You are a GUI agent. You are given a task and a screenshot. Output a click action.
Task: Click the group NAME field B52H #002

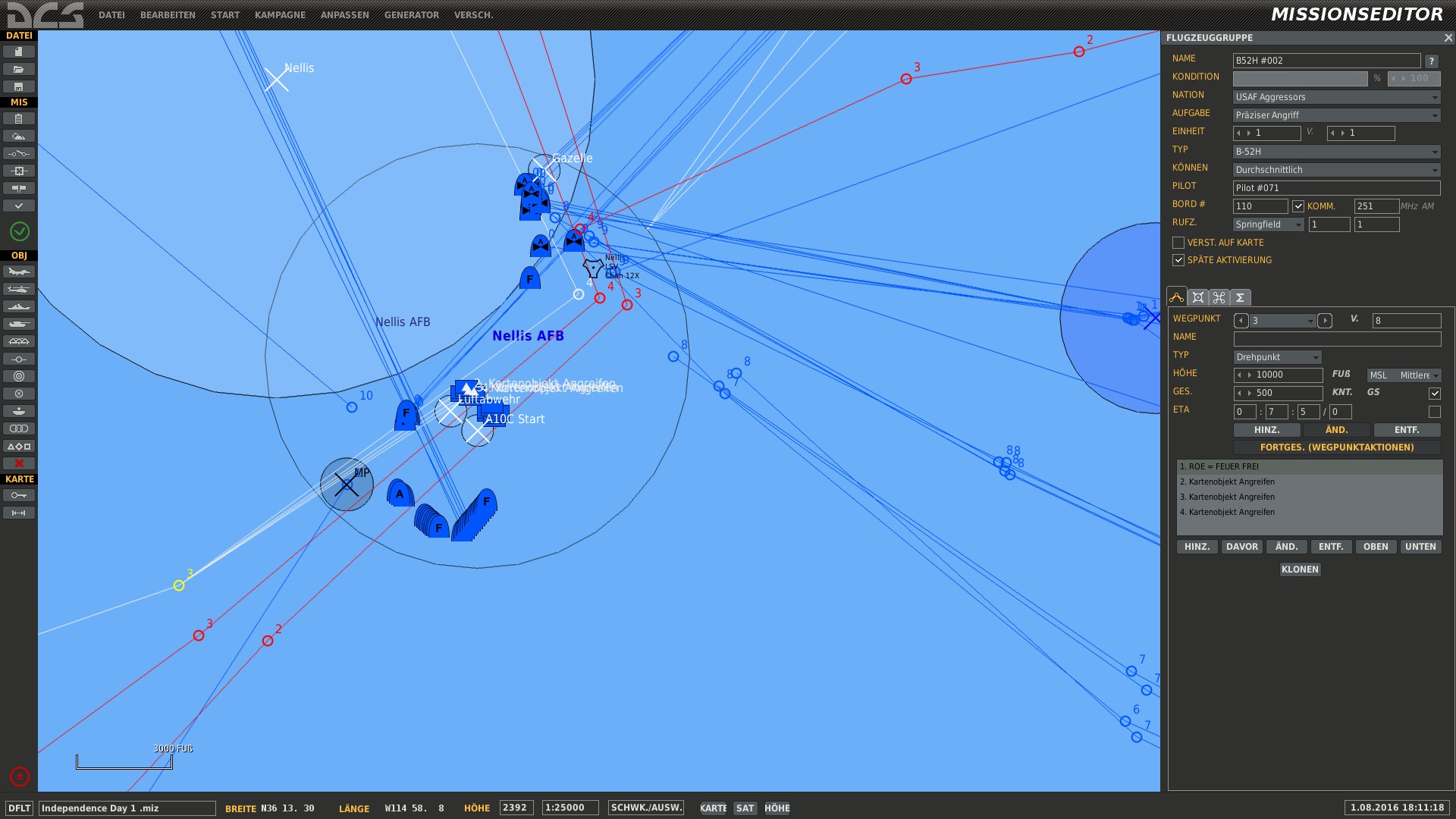[1326, 61]
